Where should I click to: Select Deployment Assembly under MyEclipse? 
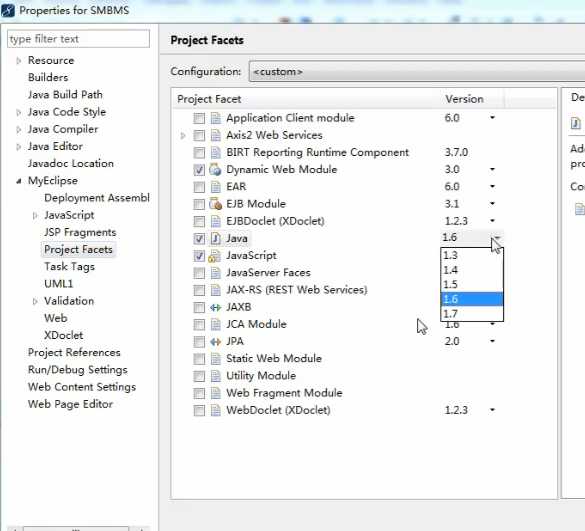[x=97, y=198]
